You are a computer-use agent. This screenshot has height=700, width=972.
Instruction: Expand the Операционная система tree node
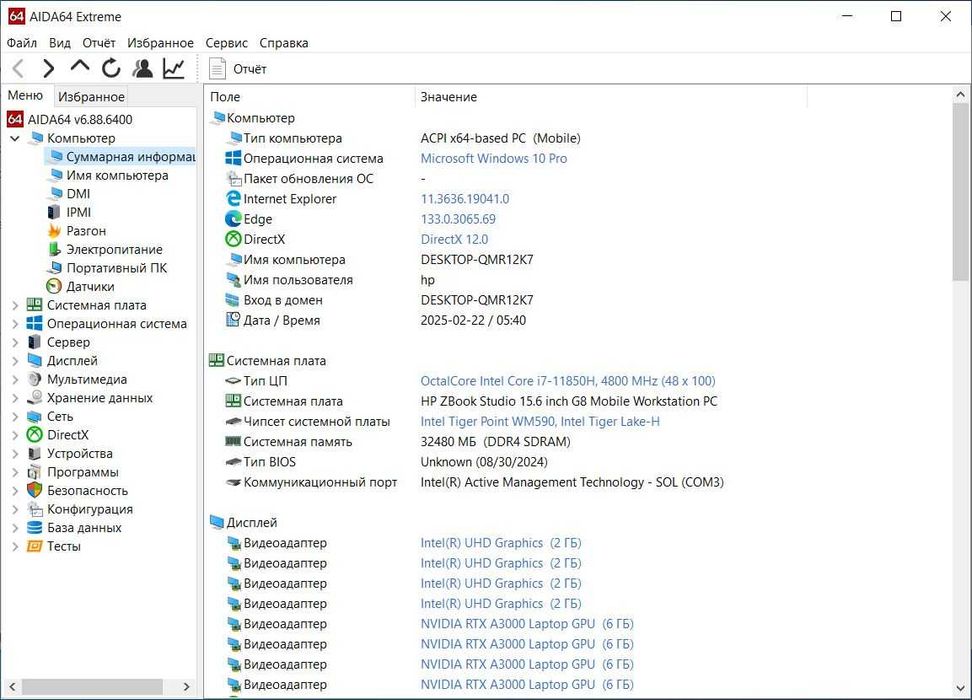point(15,324)
